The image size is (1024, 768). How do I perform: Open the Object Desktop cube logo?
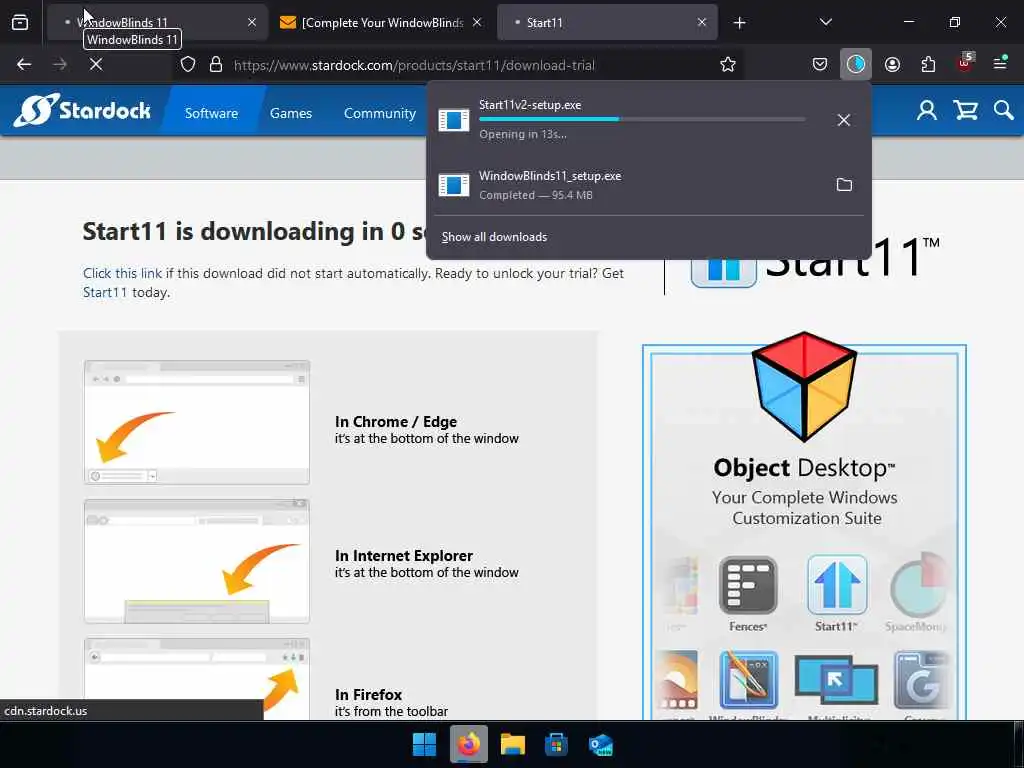point(804,386)
